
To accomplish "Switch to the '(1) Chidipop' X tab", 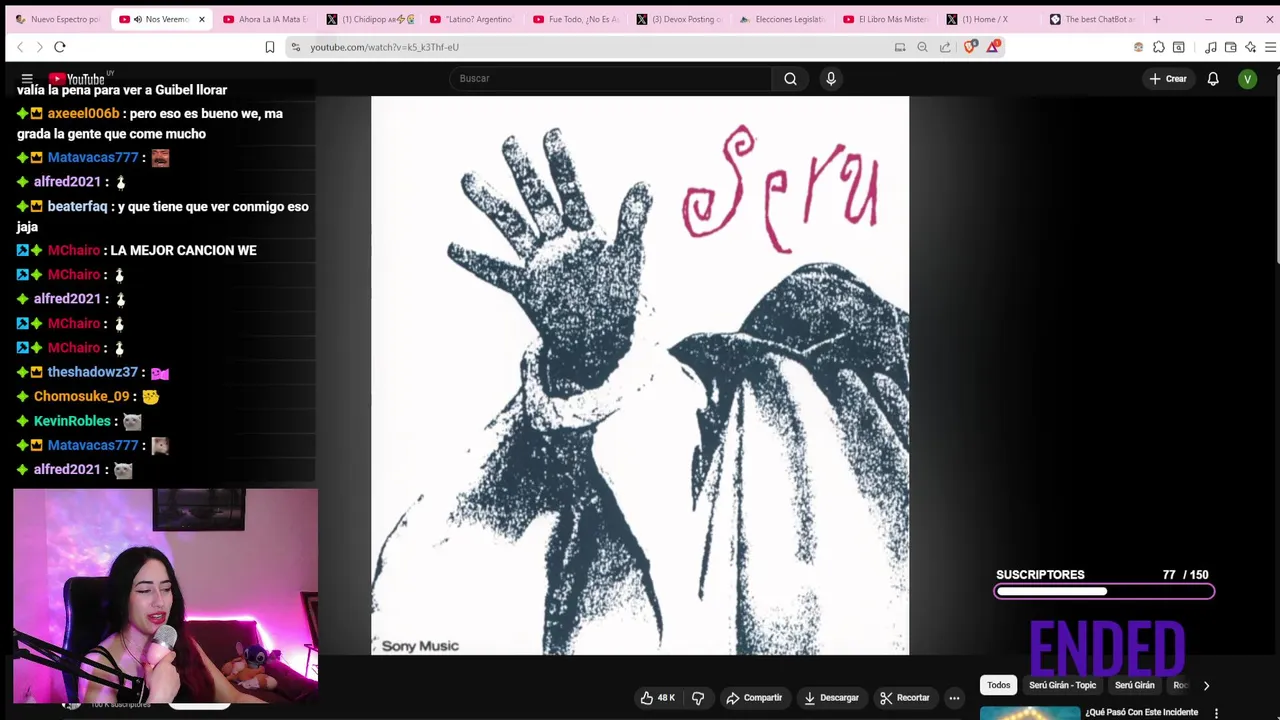I will [369, 19].
